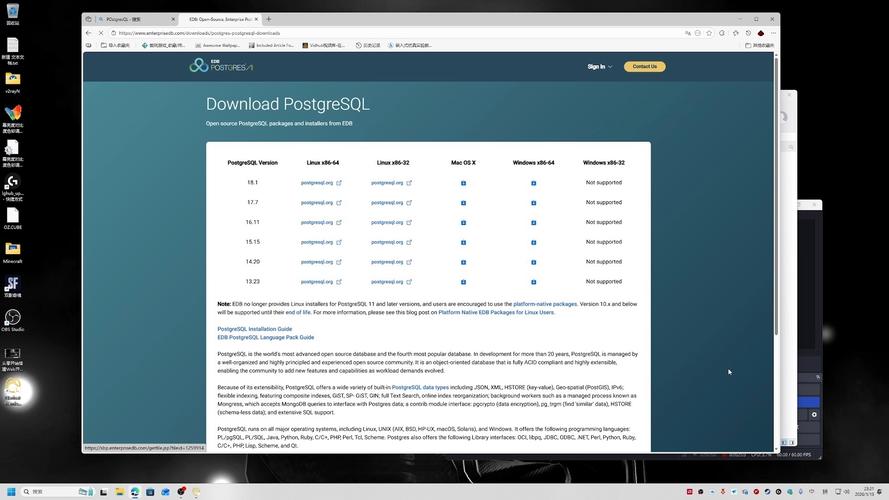Download PostgreSQL 16.11 for Windows x86-64
The height and width of the screenshot is (500, 889).
533,223
